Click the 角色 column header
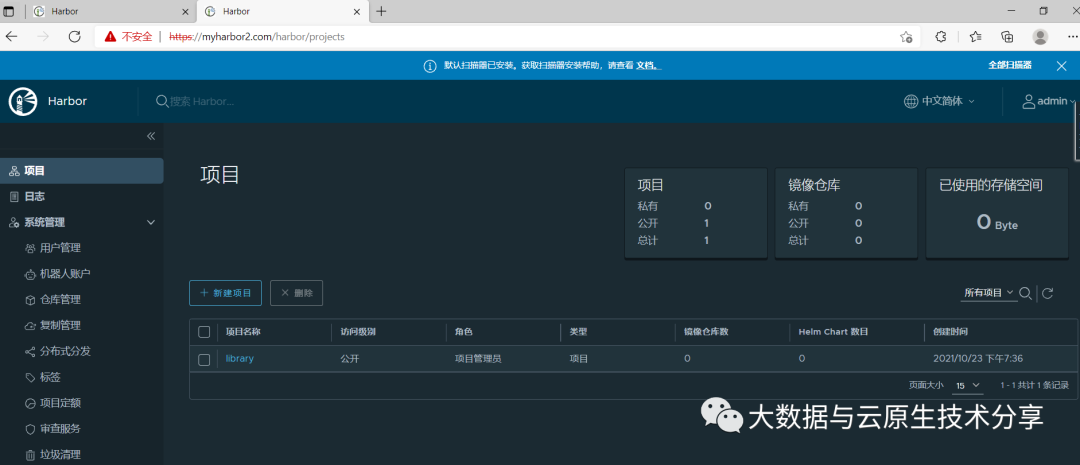Screen dimensions: 1080x465 [x=464, y=332]
